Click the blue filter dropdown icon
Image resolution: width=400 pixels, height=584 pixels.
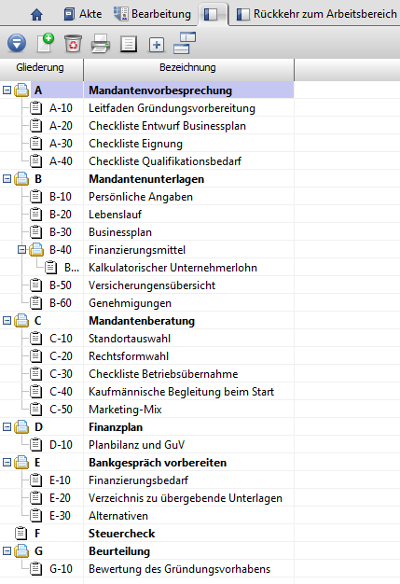[16, 43]
